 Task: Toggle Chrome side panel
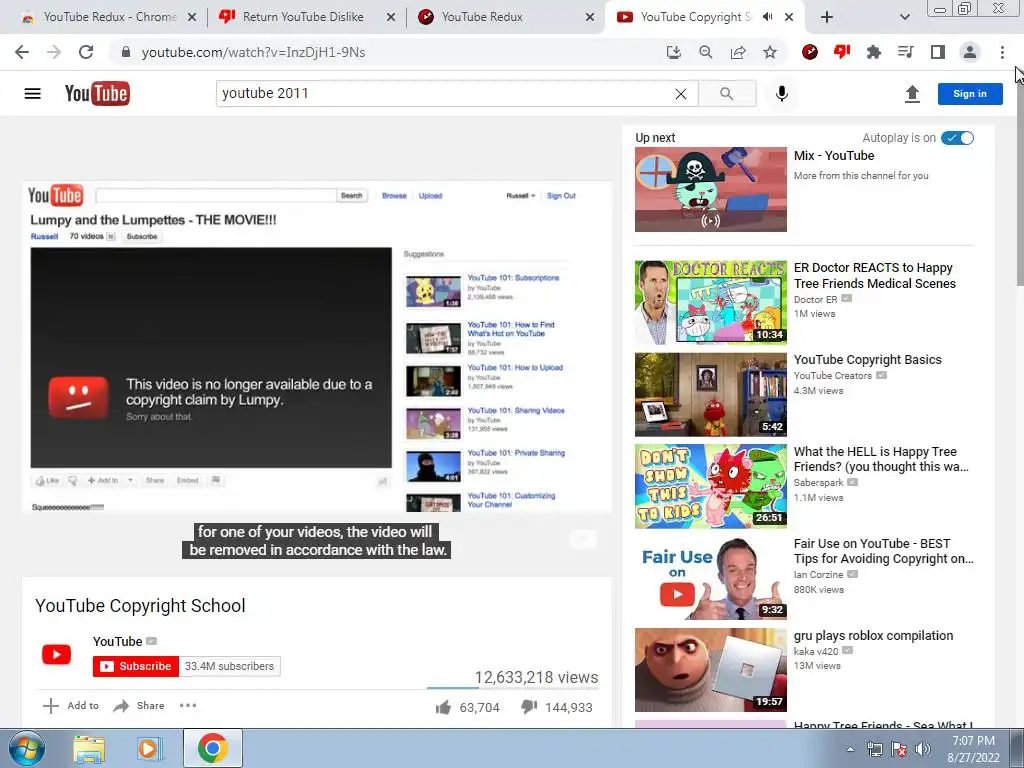(x=938, y=52)
